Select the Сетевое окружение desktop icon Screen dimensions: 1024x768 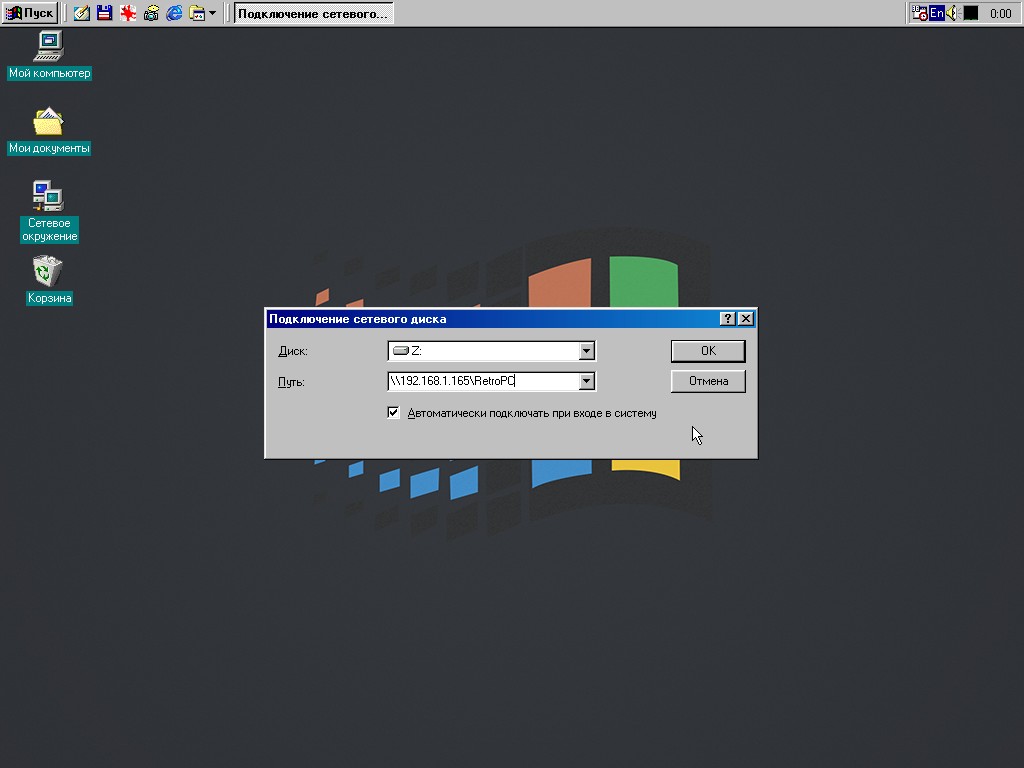[49, 196]
